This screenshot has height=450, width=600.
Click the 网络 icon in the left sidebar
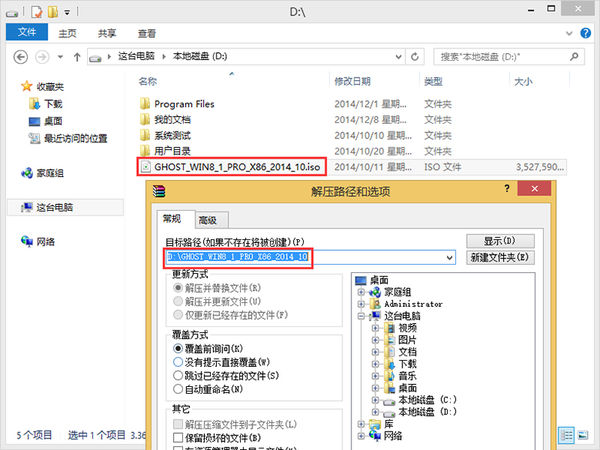click(x=27, y=242)
